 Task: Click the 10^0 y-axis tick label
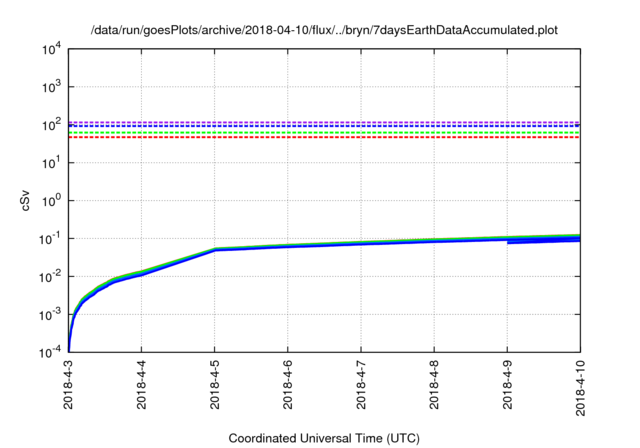51,201
